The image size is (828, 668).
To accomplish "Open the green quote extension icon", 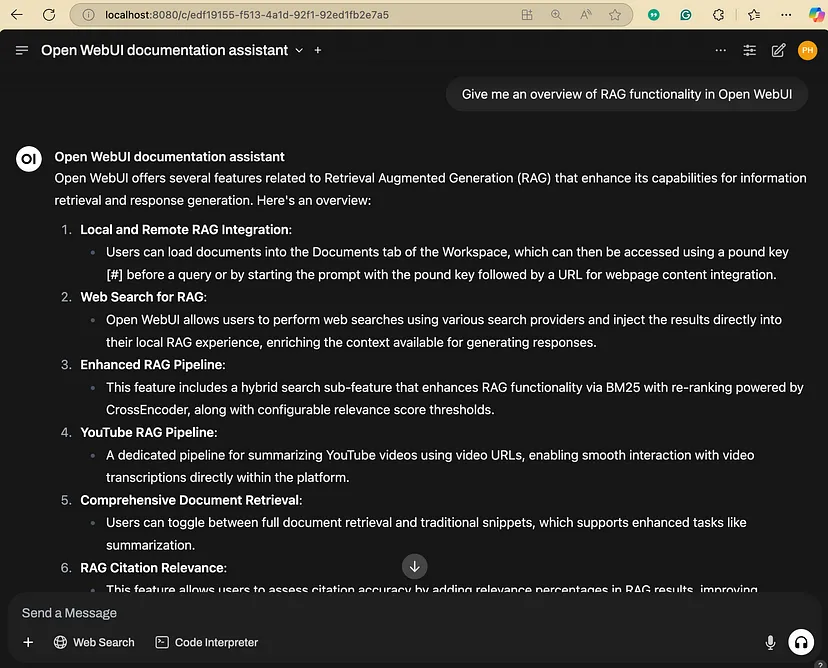I will coord(654,15).
